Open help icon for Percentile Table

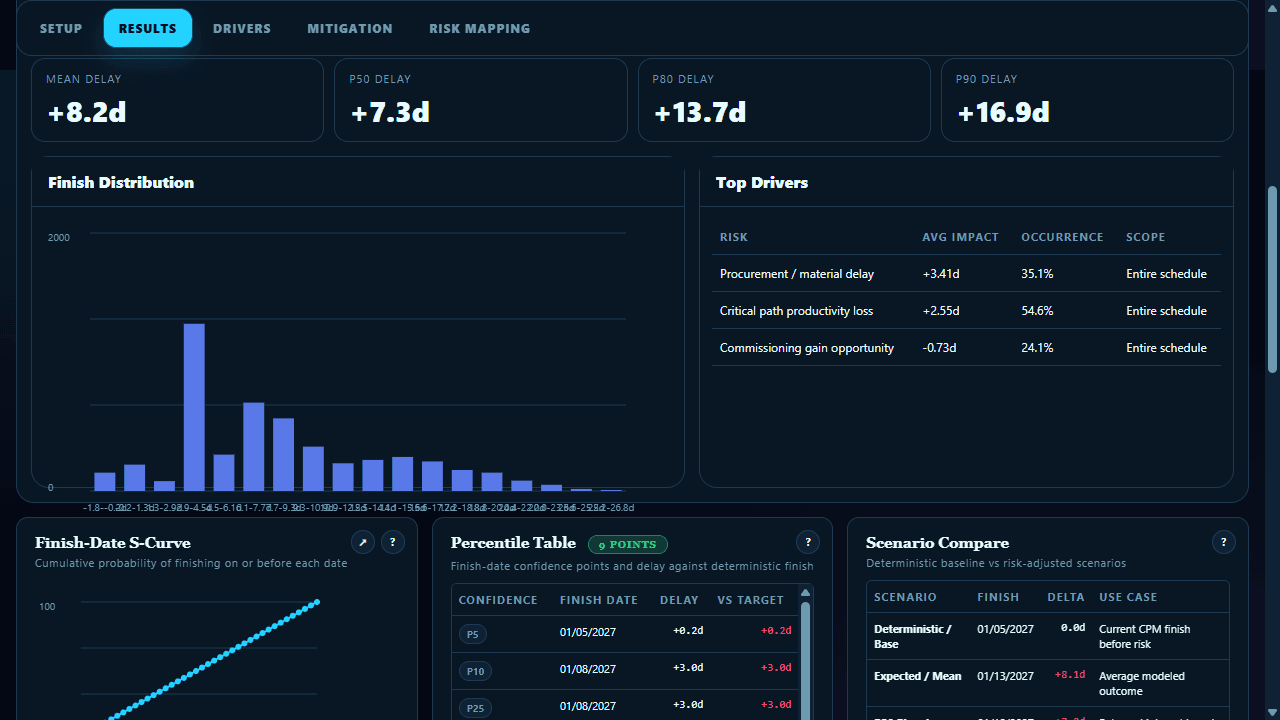(808, 542)
